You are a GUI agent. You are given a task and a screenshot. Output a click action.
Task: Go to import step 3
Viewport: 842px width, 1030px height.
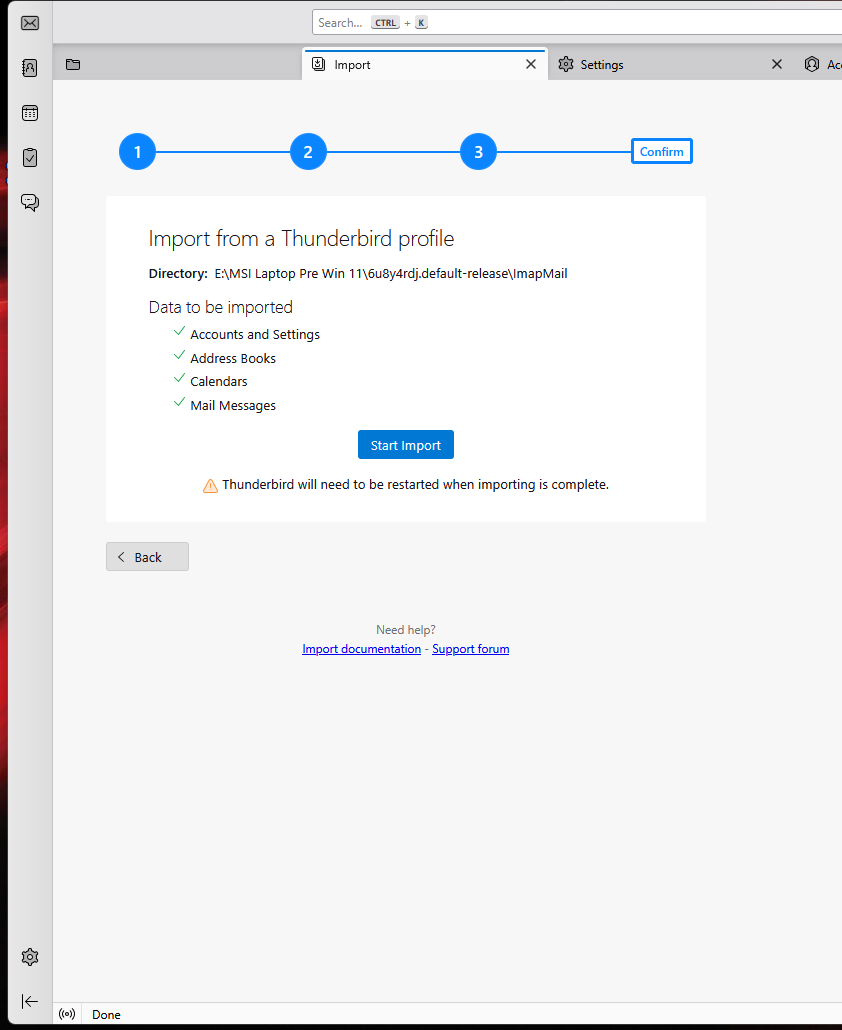pyautogui.click(x=478, y=152)
